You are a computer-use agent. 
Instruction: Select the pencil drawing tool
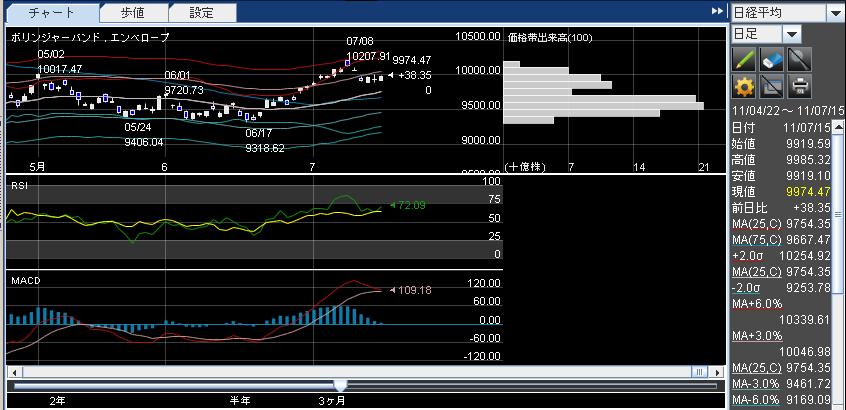744,59
